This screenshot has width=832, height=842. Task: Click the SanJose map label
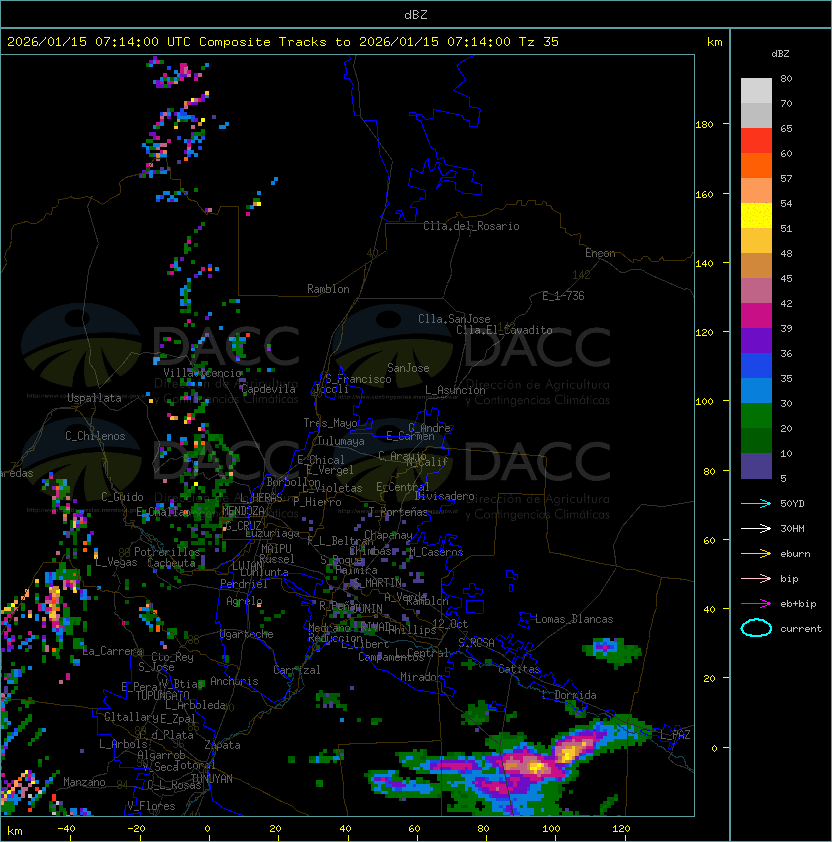click(408, 368)
